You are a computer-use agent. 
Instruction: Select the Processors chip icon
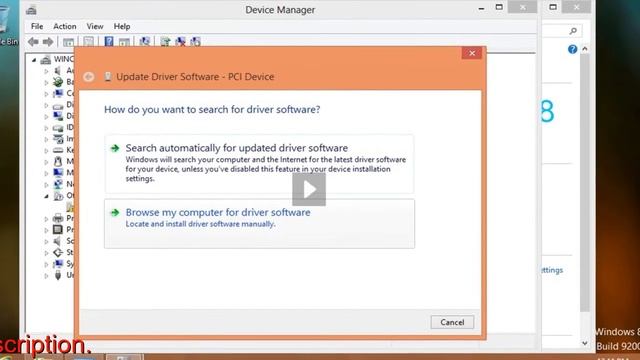tap(58, 229)
